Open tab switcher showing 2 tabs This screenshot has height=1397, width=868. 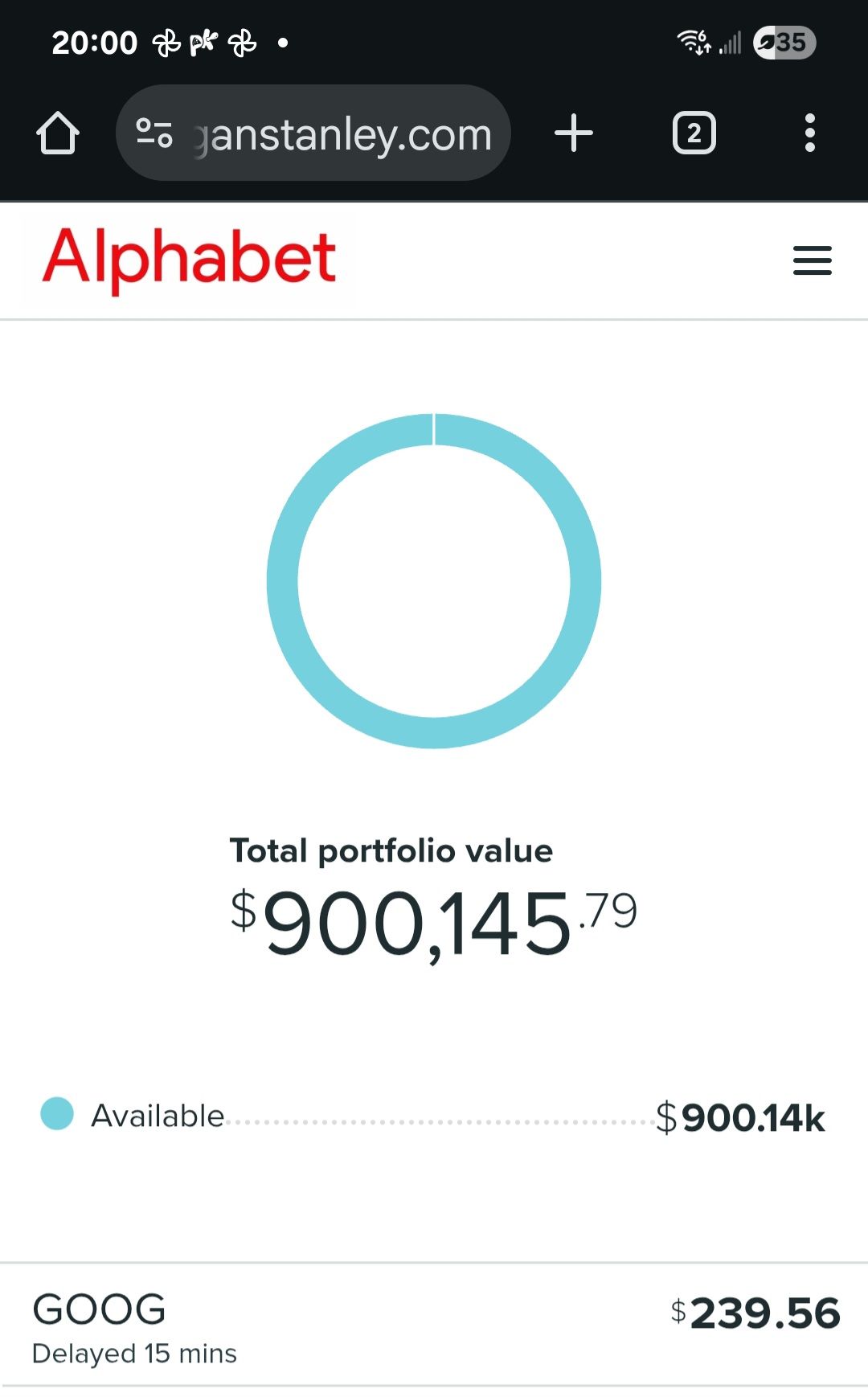(x=694, y=133)
